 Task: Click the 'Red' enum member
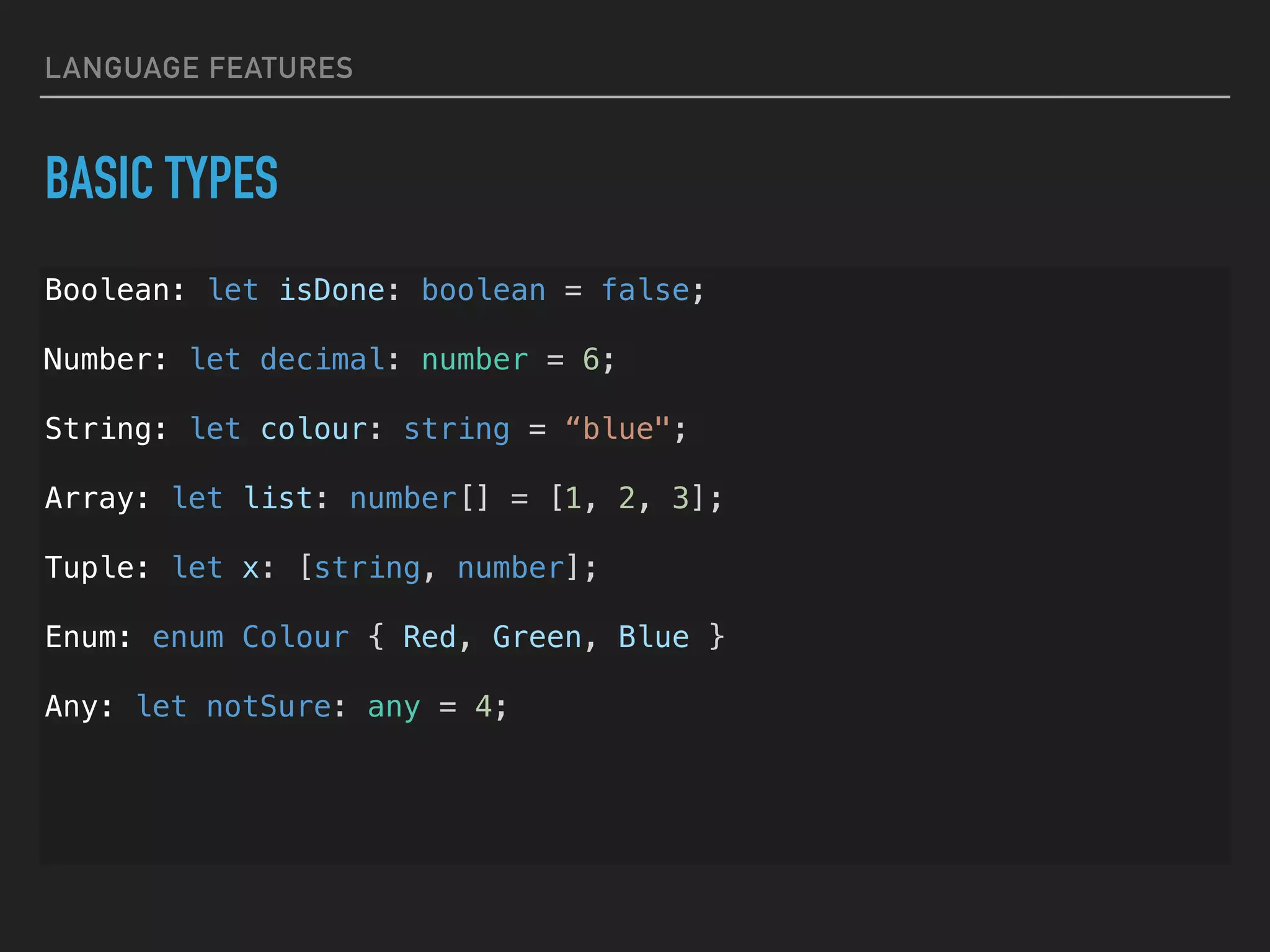pos(429,637)
